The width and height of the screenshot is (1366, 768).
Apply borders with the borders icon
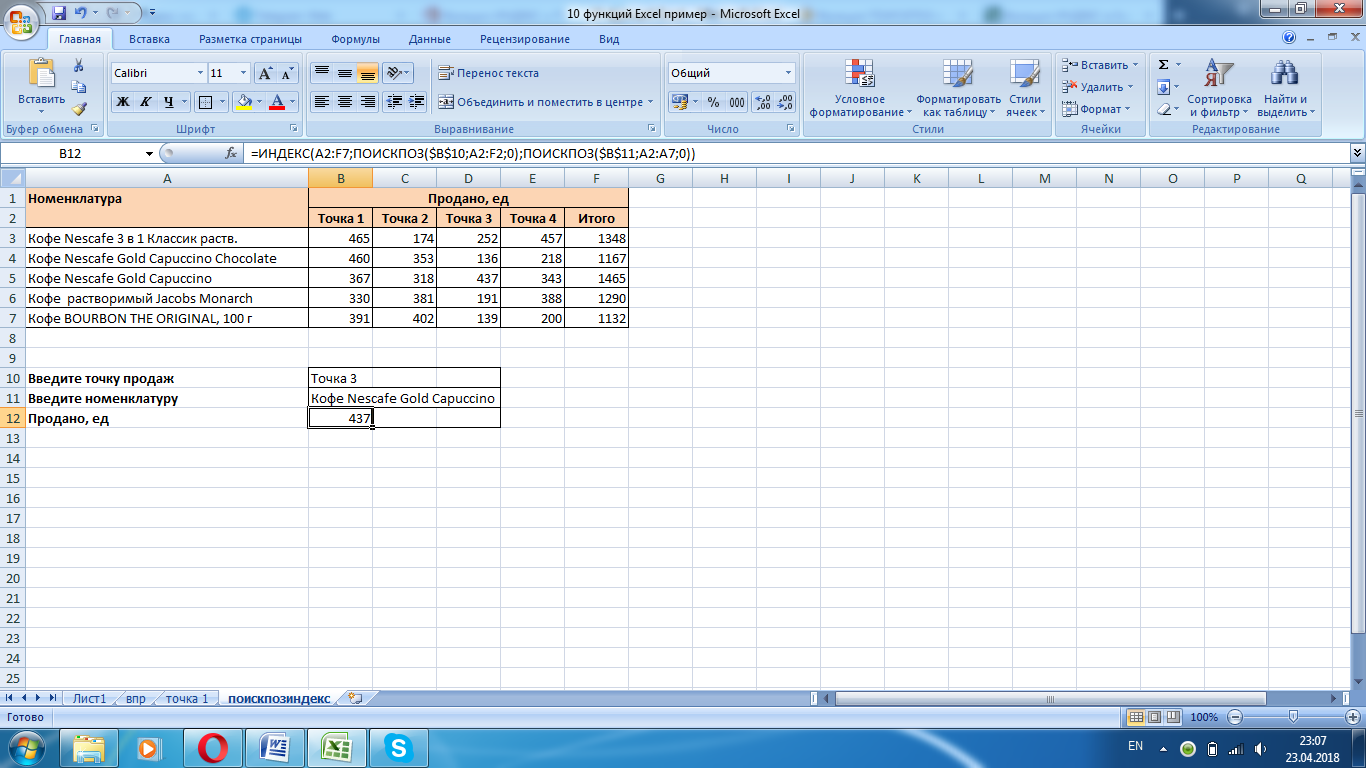tap(204, 102)
